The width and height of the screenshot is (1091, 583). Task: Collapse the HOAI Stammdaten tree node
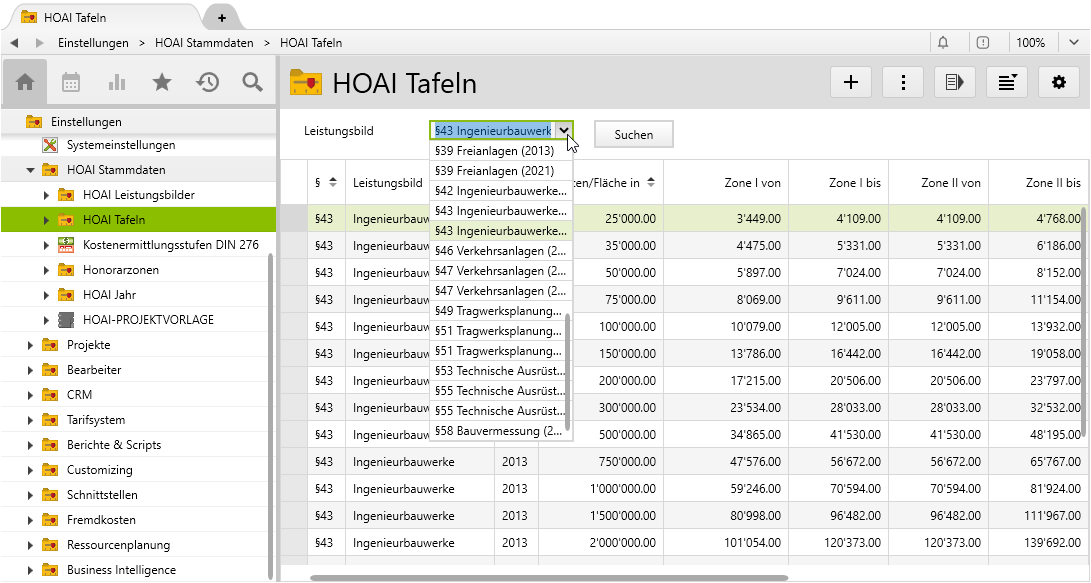click(31, 170)
